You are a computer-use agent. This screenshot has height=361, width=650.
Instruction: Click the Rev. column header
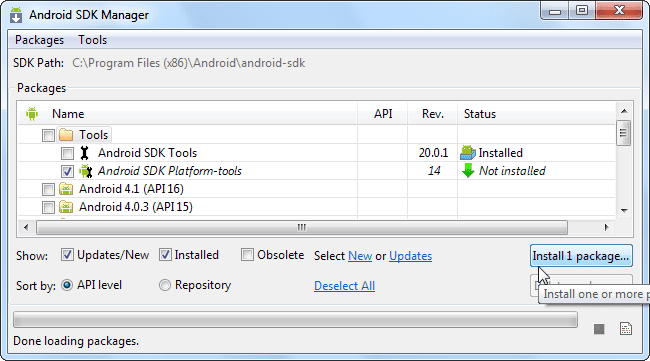coord(433,114)
